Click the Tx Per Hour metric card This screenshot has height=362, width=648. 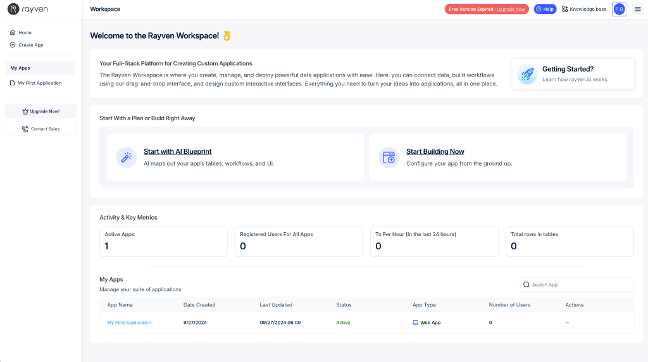434,241
